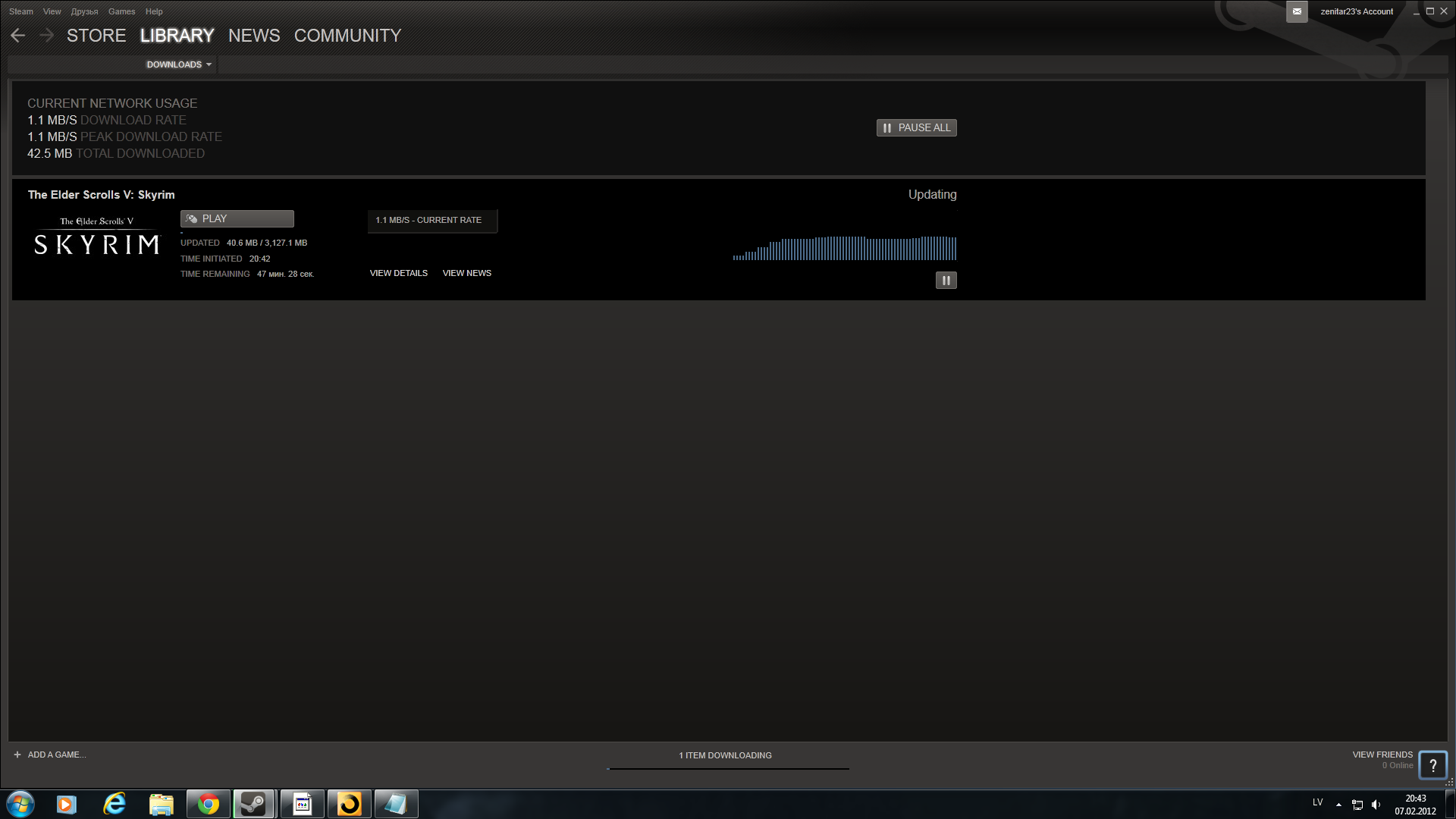The width and height of the screenshot is (1456, 819).
Task: Click 42.5 MB TOTAL DOWNLOADED text
Action: pos(116,154)
